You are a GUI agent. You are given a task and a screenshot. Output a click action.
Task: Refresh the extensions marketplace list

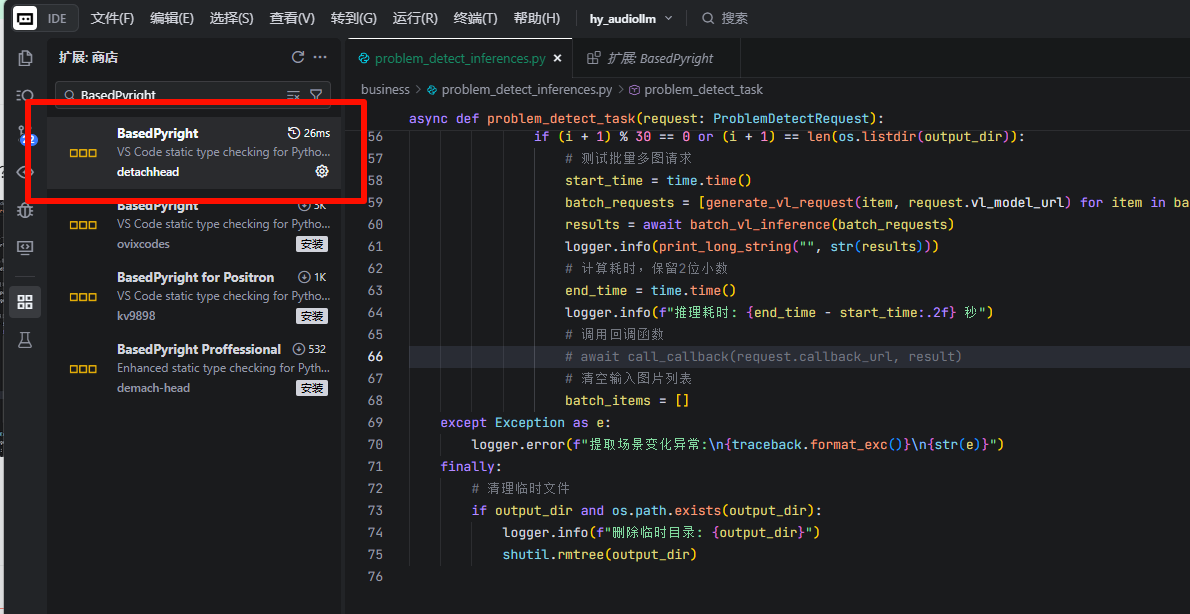tap(297, 58)
